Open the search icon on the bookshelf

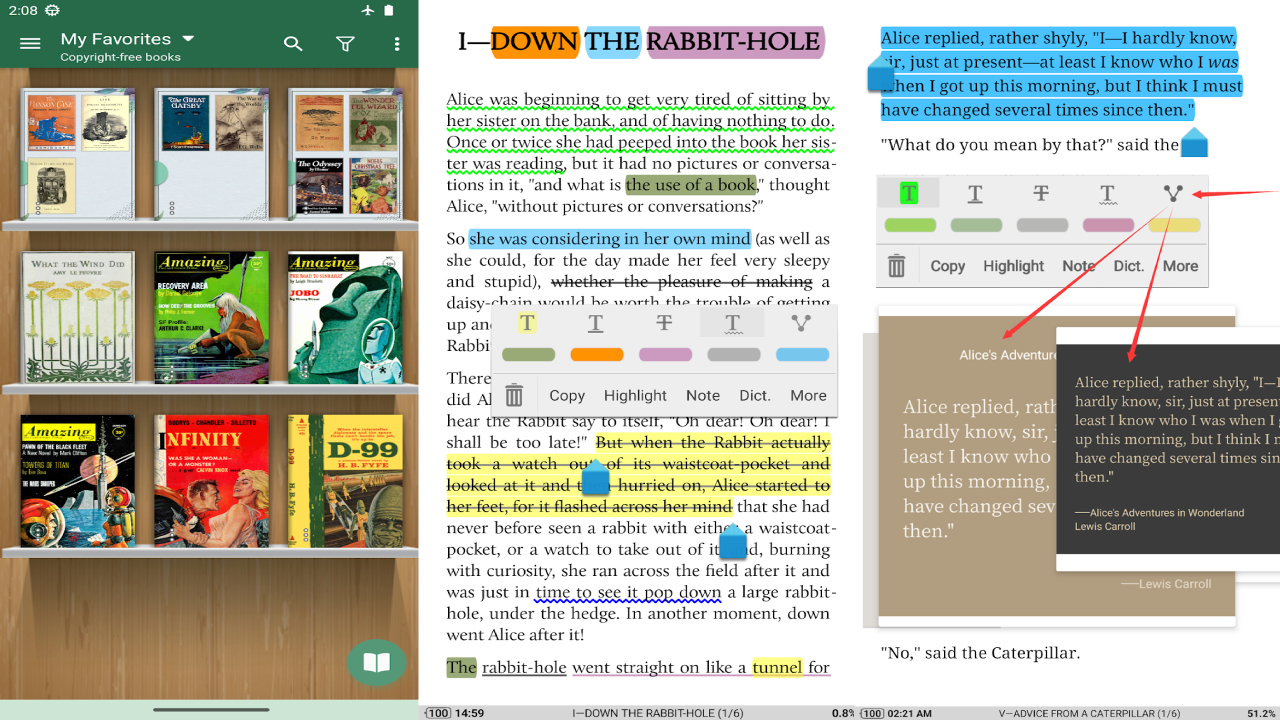click(x=293, y=44)
